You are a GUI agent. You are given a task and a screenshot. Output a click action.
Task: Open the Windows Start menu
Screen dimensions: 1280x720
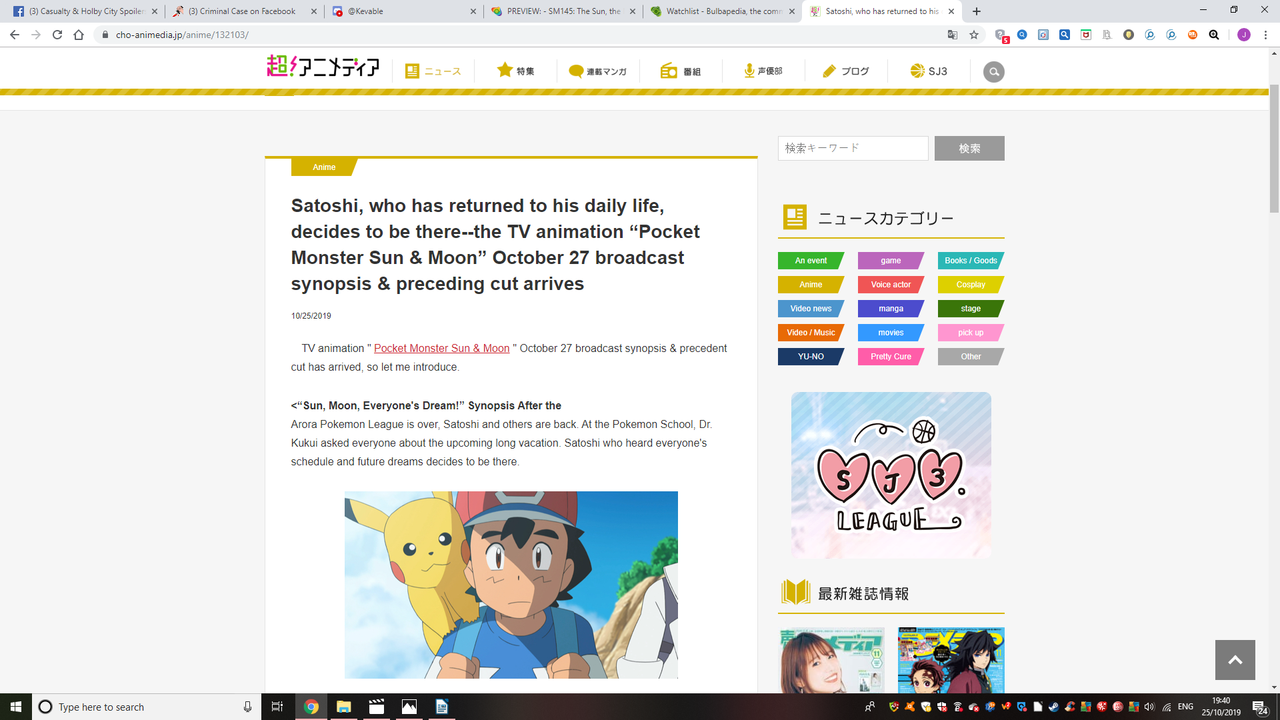tap(15, 707)
